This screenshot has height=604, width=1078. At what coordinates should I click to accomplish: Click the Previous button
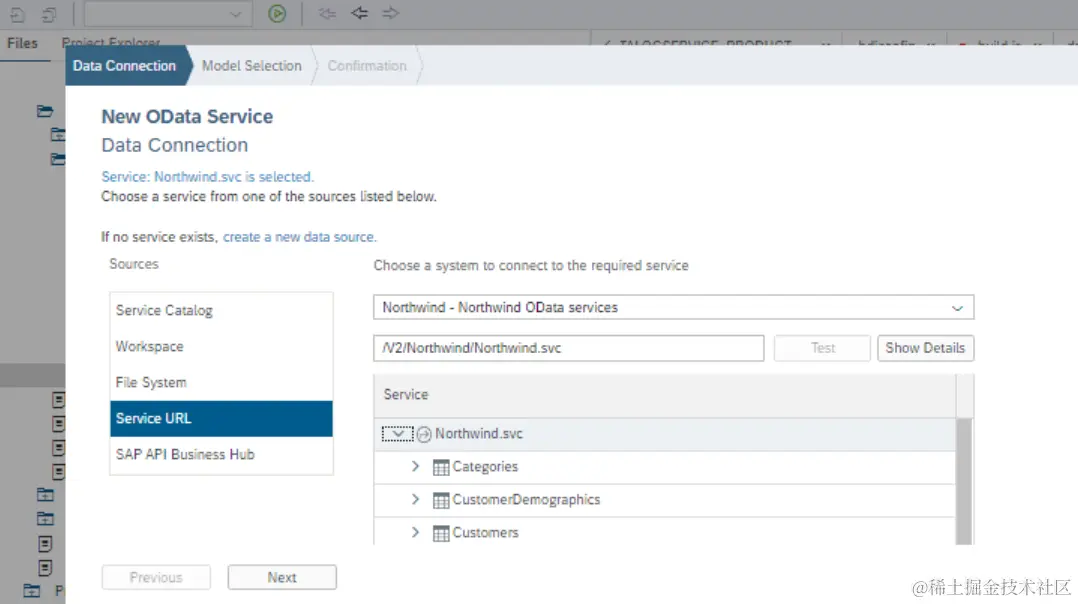click(x=156, y=577)
